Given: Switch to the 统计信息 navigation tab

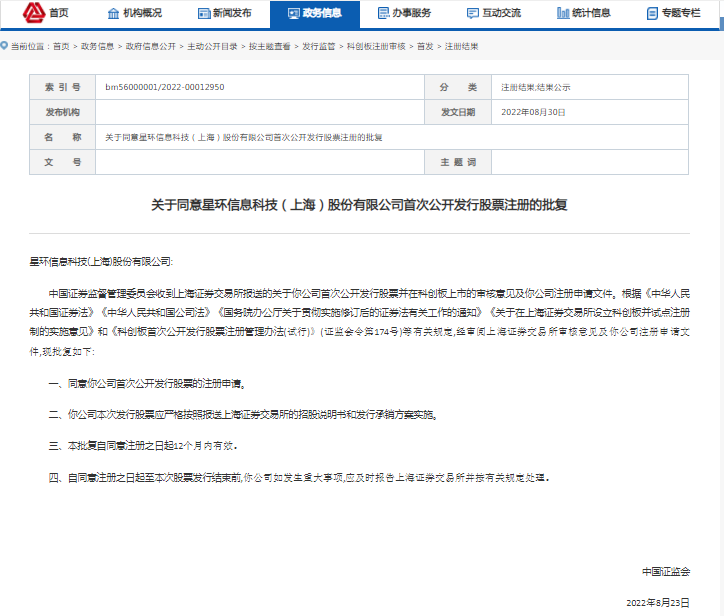Looking at the screenshot, I should pos(594,13).
